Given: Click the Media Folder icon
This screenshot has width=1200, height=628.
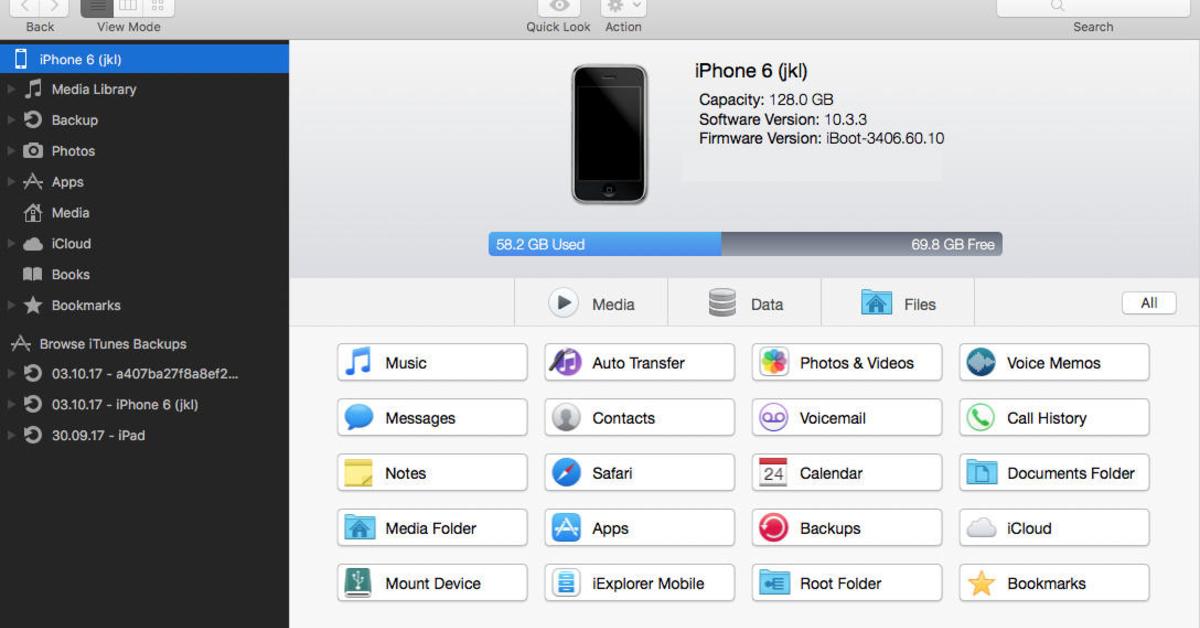Looking at the screenshot, I should [x=359, y=528].
